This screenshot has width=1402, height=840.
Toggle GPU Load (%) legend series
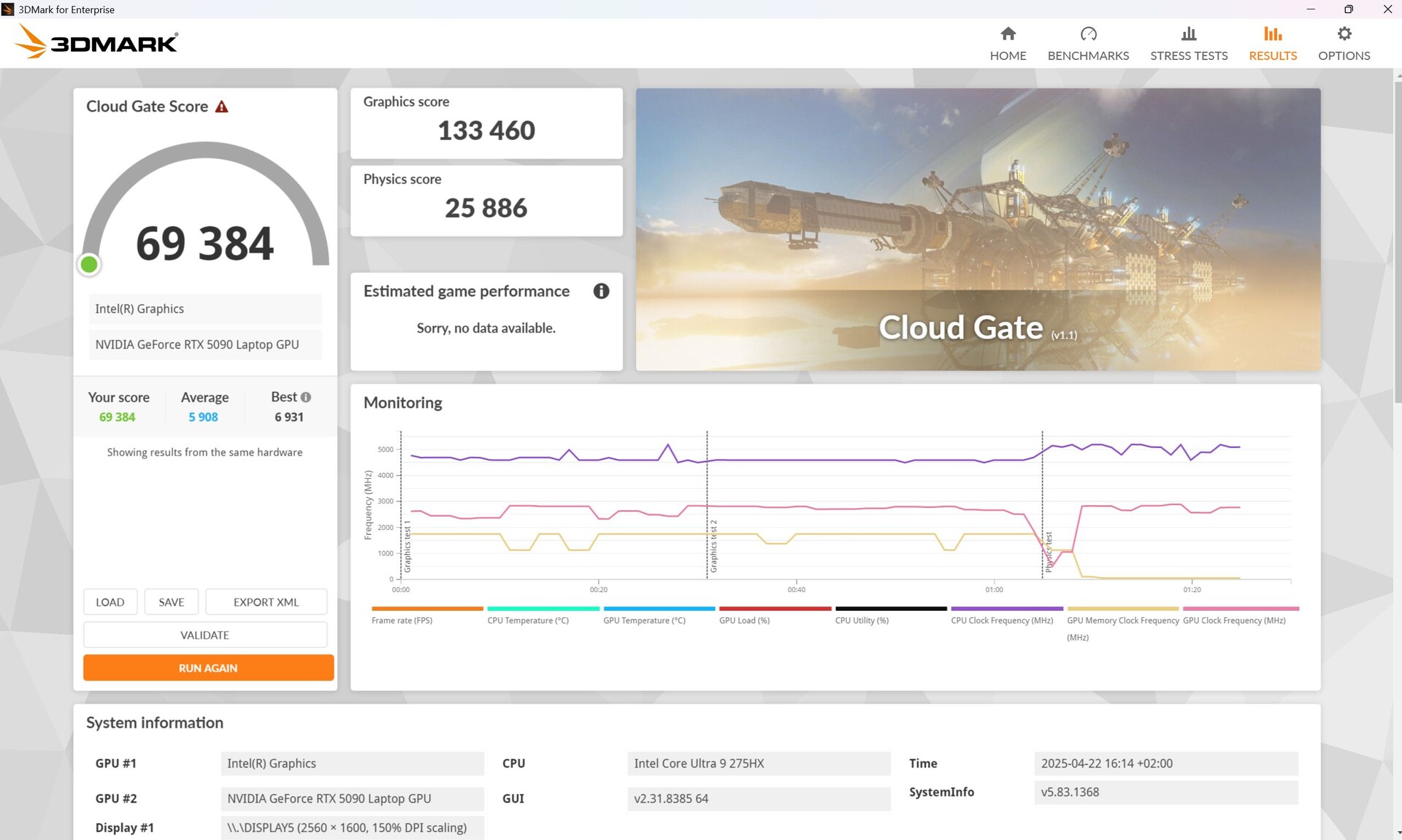pos(744,620)
